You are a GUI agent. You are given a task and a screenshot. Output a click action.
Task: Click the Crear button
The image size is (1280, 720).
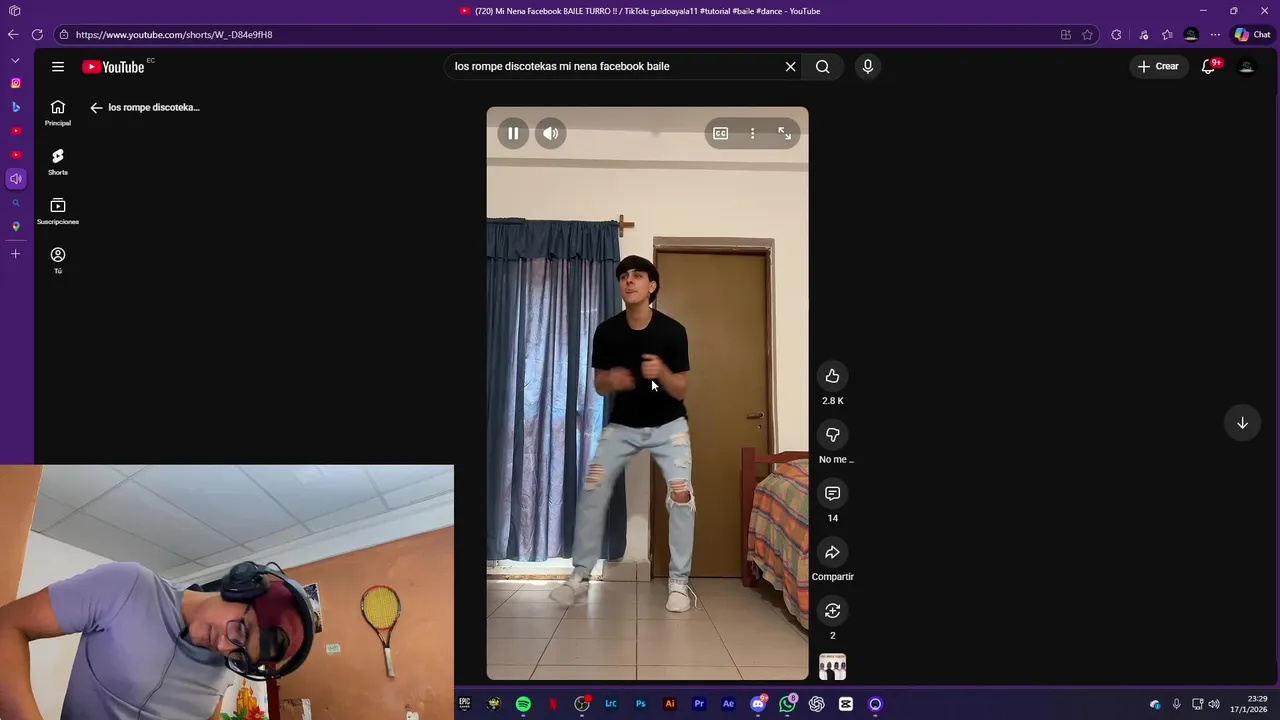1158,67
